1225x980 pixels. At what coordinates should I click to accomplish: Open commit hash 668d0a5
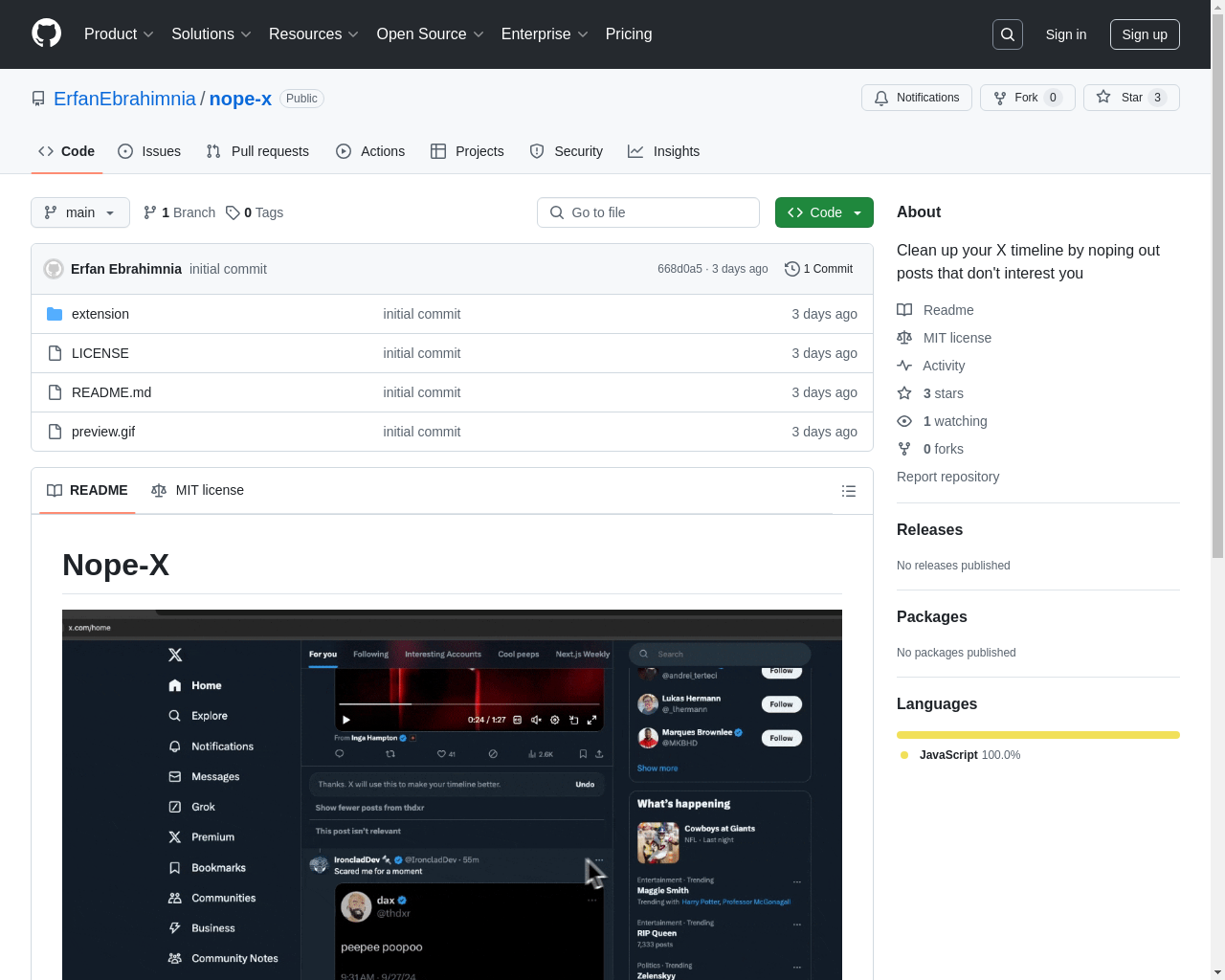point(679,269)
